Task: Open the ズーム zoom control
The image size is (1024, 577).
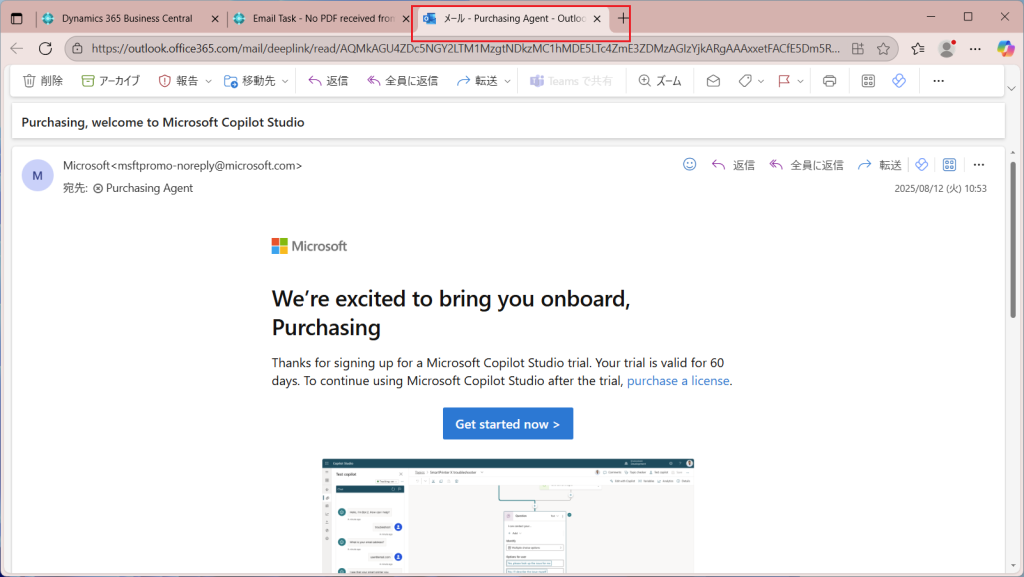Action: pos(660,81)
